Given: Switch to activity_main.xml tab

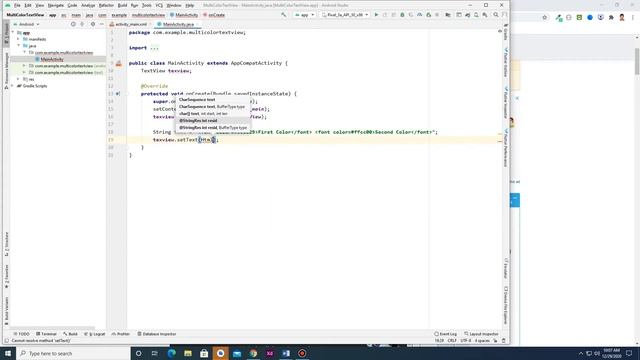Looking at the screenshot, I should click(131, 24).
